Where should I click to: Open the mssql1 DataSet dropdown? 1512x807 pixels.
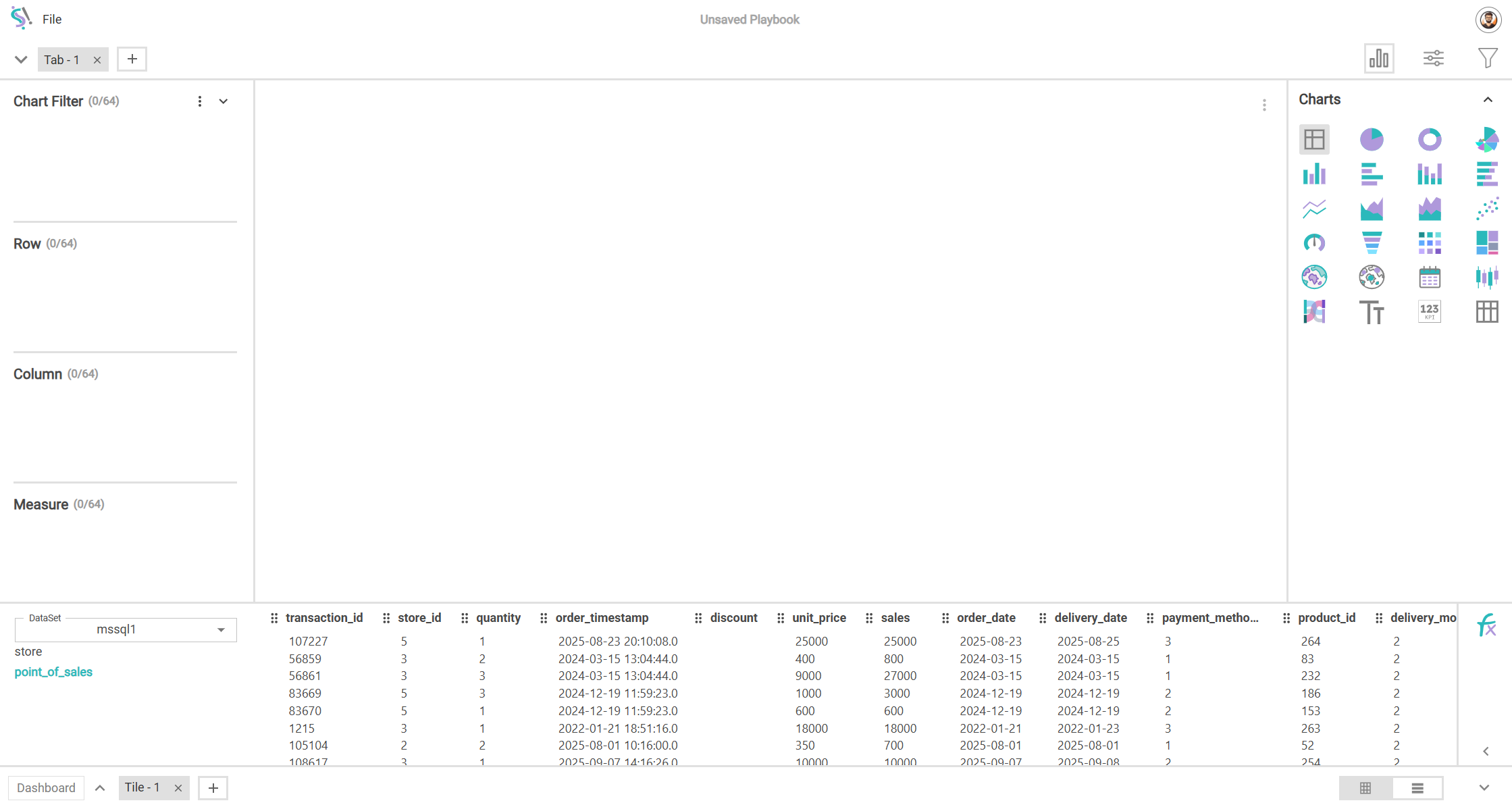[x=126, y=629]
